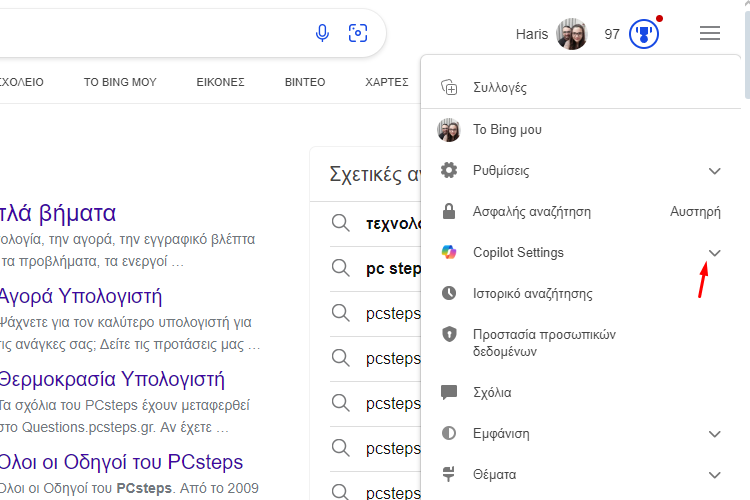Click the Συλλογές collections icon

click(x=449, y=88)
